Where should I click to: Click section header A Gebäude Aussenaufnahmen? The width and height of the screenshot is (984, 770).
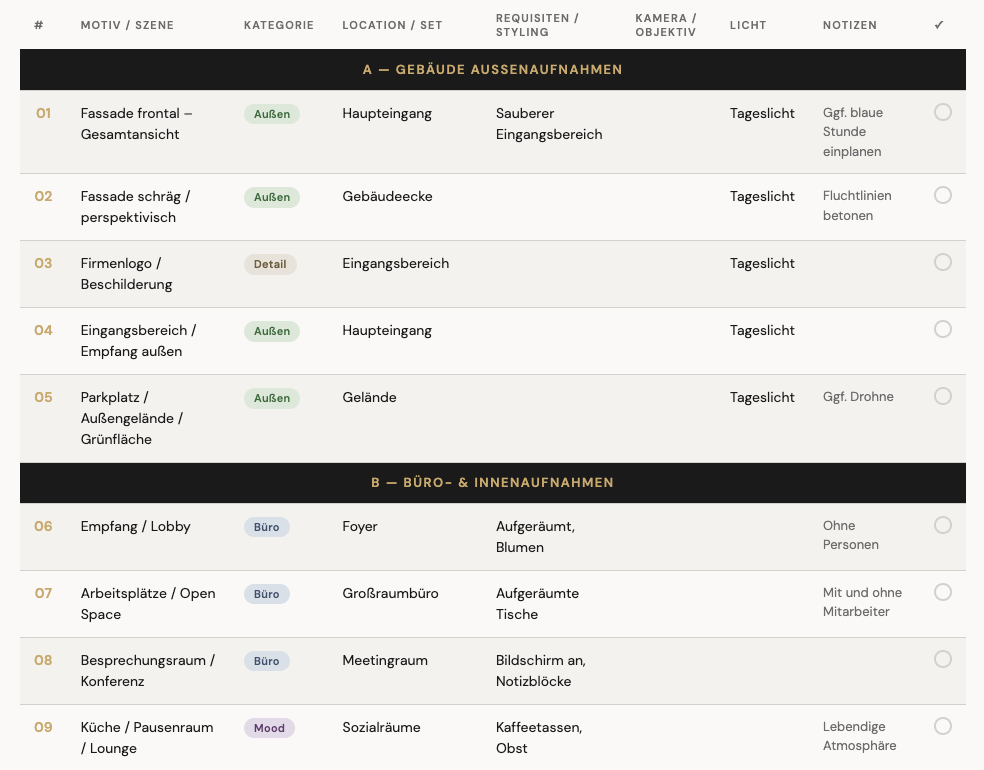point(492,70)
